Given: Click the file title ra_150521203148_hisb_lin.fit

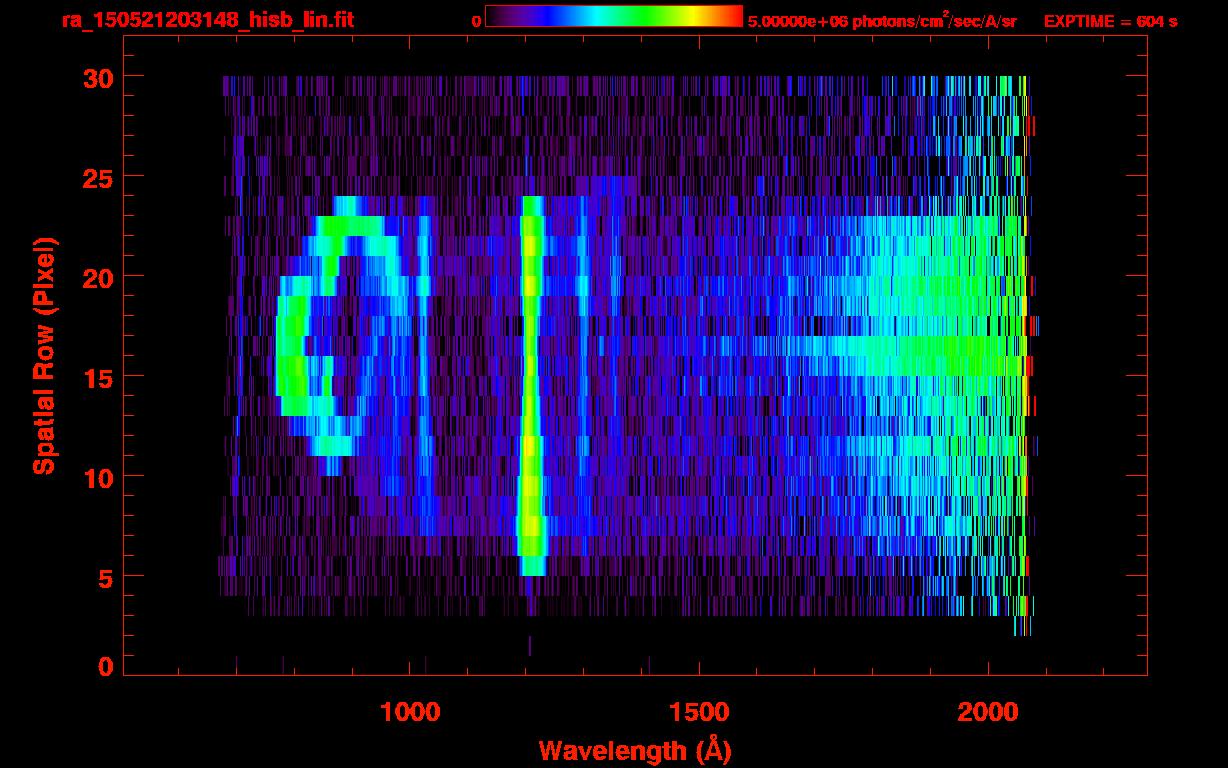Looking at the screenshot, I should tap(207, 20).
